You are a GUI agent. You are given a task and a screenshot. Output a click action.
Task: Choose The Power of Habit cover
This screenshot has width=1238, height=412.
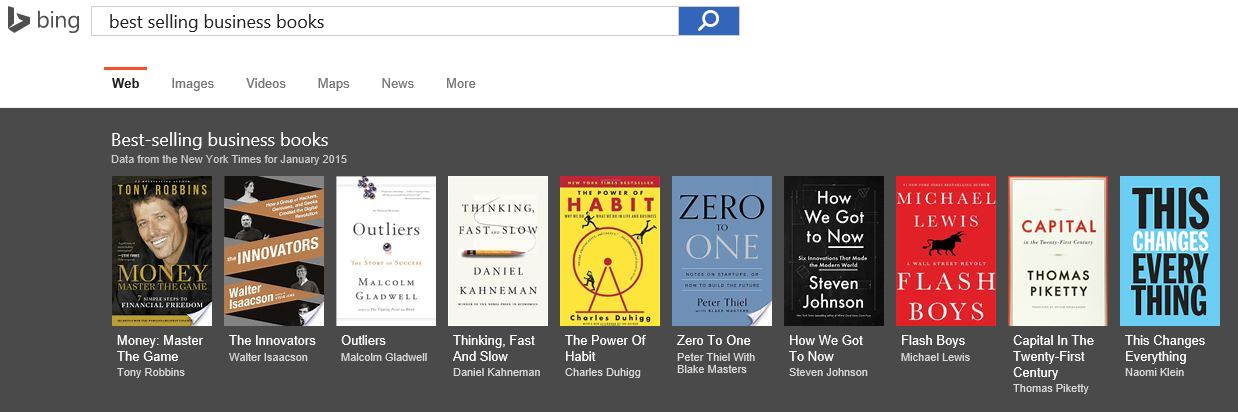610,250
